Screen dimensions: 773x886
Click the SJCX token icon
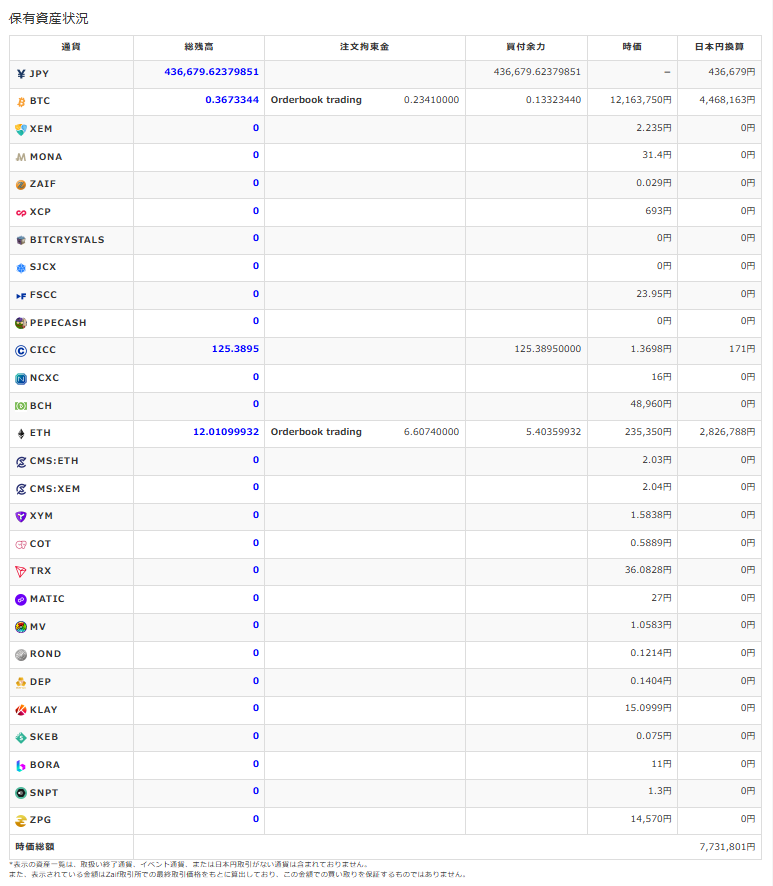click(x=21, y=268)
